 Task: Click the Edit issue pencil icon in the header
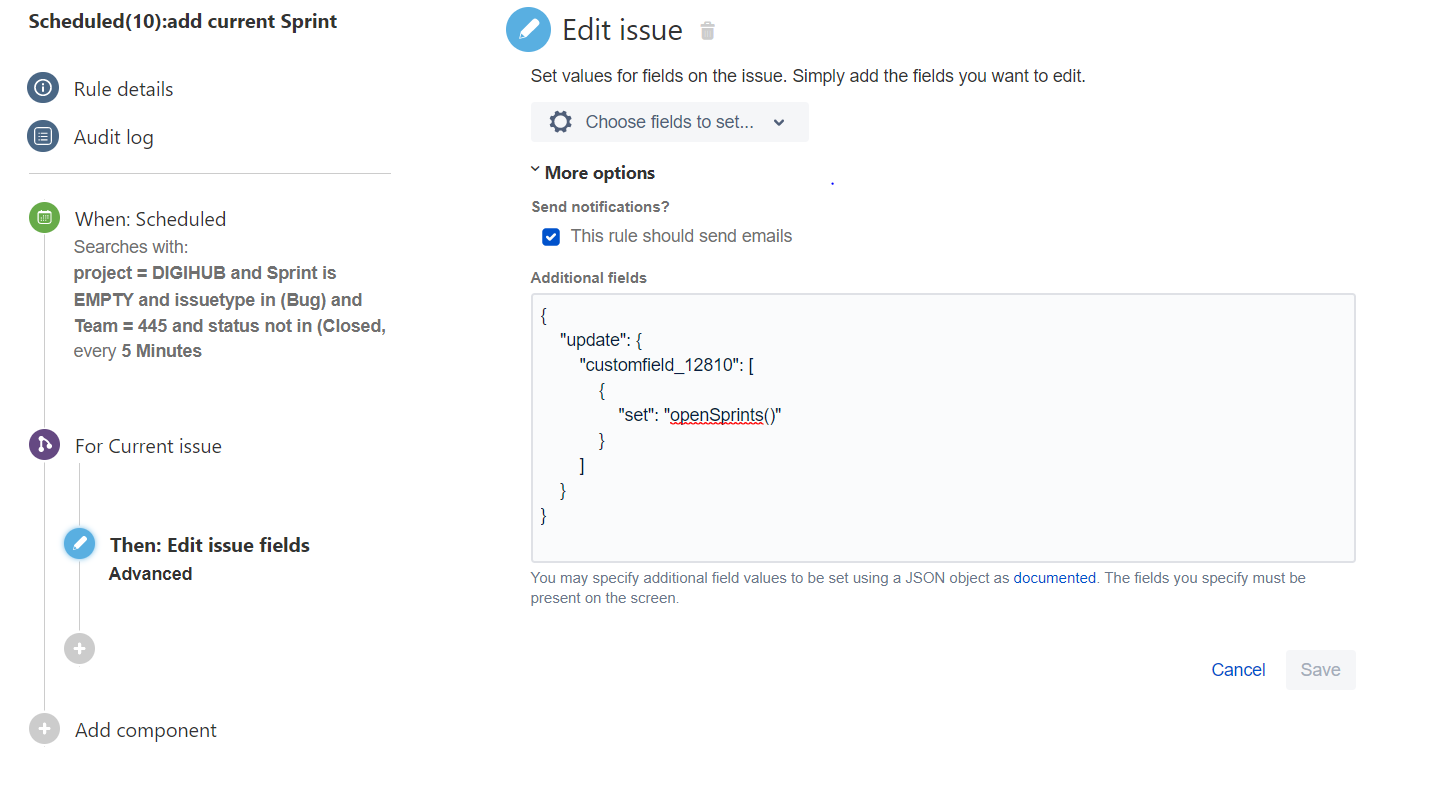coord(528,29)
